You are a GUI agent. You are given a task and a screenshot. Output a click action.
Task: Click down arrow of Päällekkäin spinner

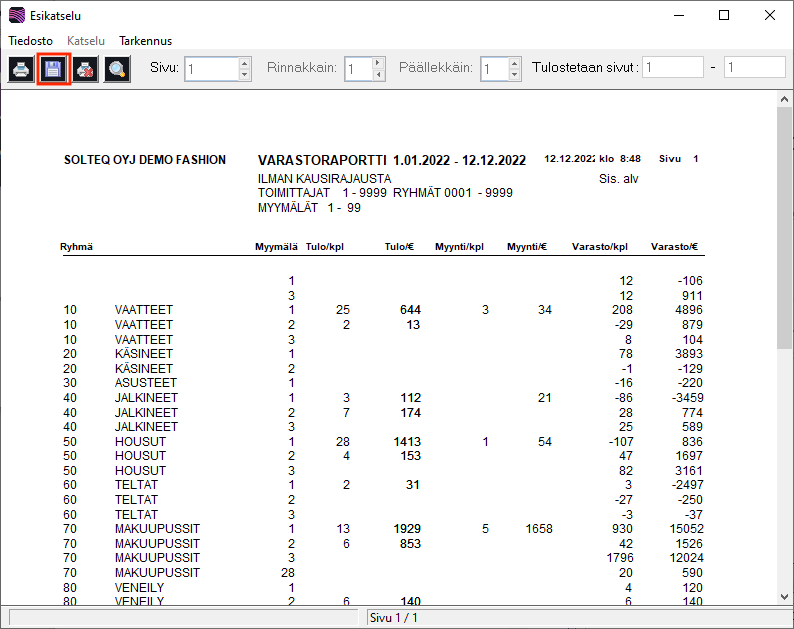[514, 74]
